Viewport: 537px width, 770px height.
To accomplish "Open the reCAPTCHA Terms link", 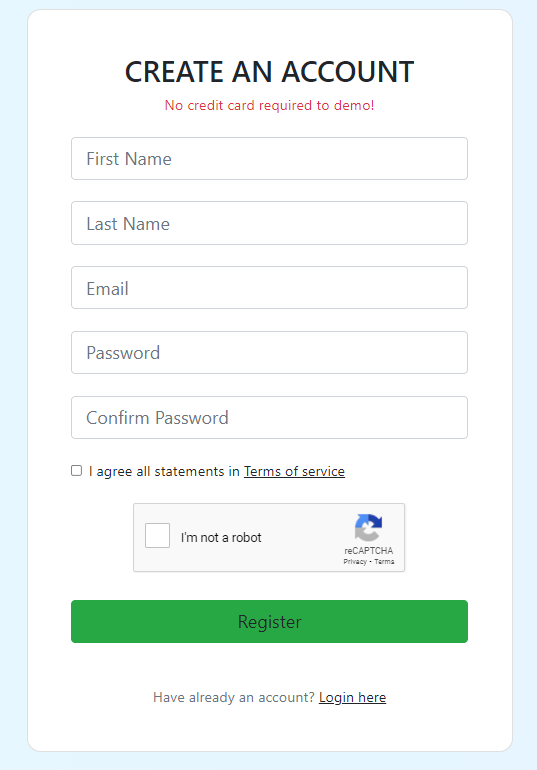I will coord(384,561).
